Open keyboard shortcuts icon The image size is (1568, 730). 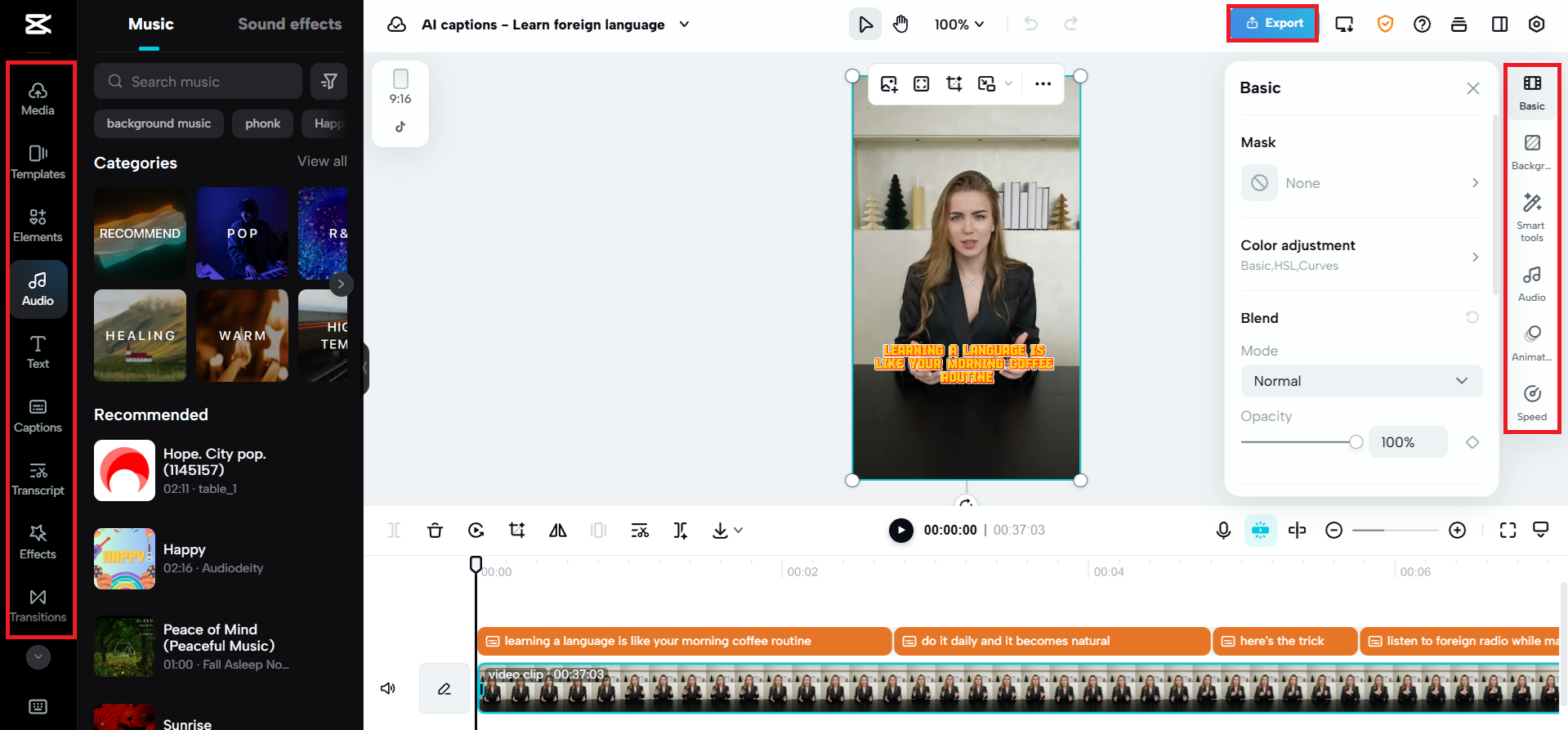click(38, 706)
